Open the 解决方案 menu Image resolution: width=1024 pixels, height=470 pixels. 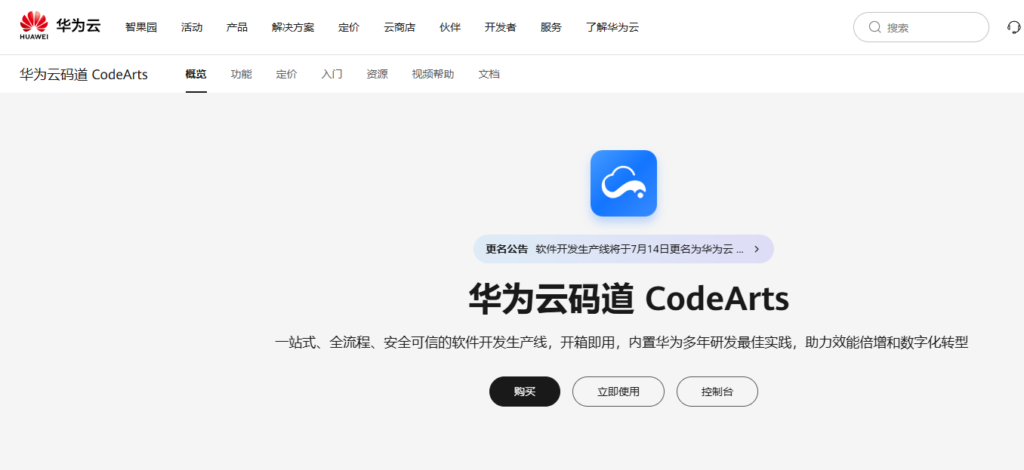pyautogui.click(x=293, y=27)
